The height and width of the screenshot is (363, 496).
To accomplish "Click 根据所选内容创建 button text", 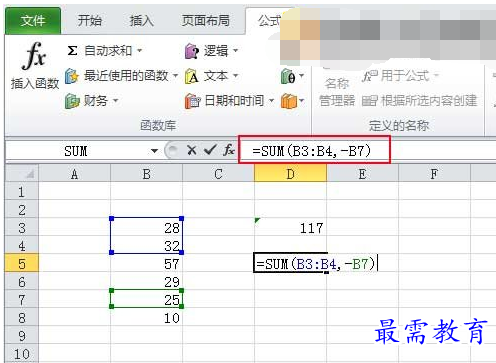I will click(x=429, y=101).
